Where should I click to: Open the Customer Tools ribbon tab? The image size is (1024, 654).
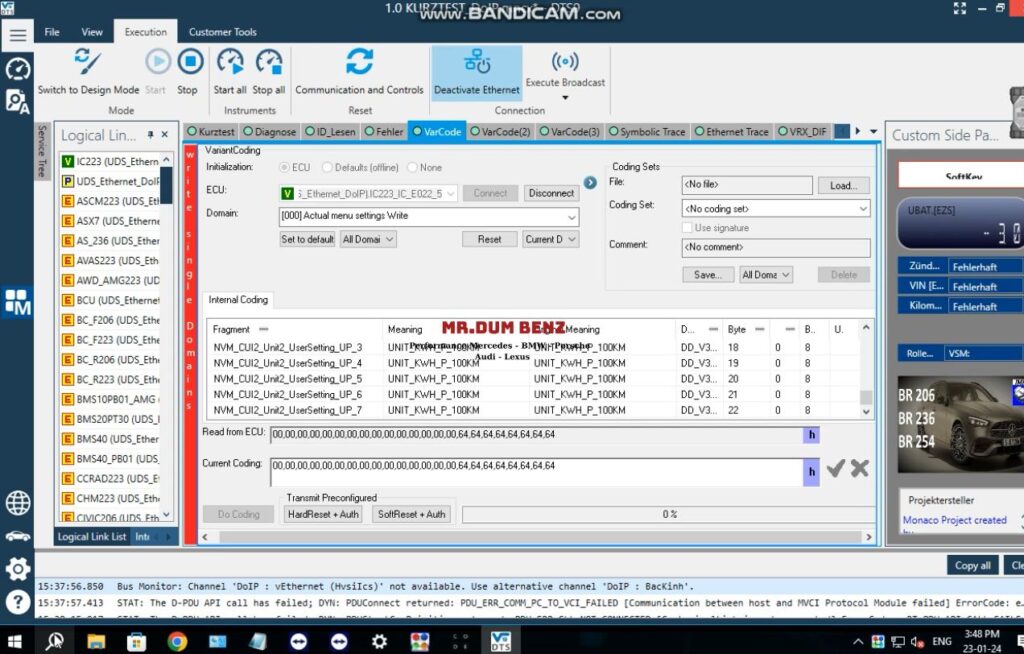[225, 31]
